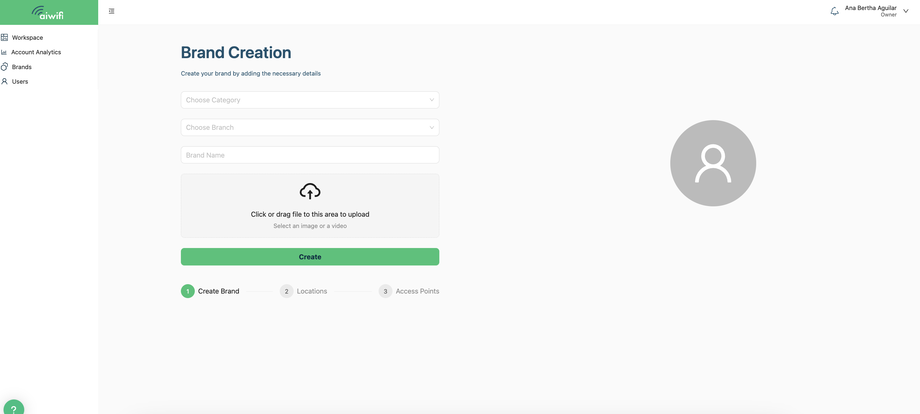Screen dimensions: 920x414
Task: Select step 2 Locations
Action: click(x=303, y=291)
